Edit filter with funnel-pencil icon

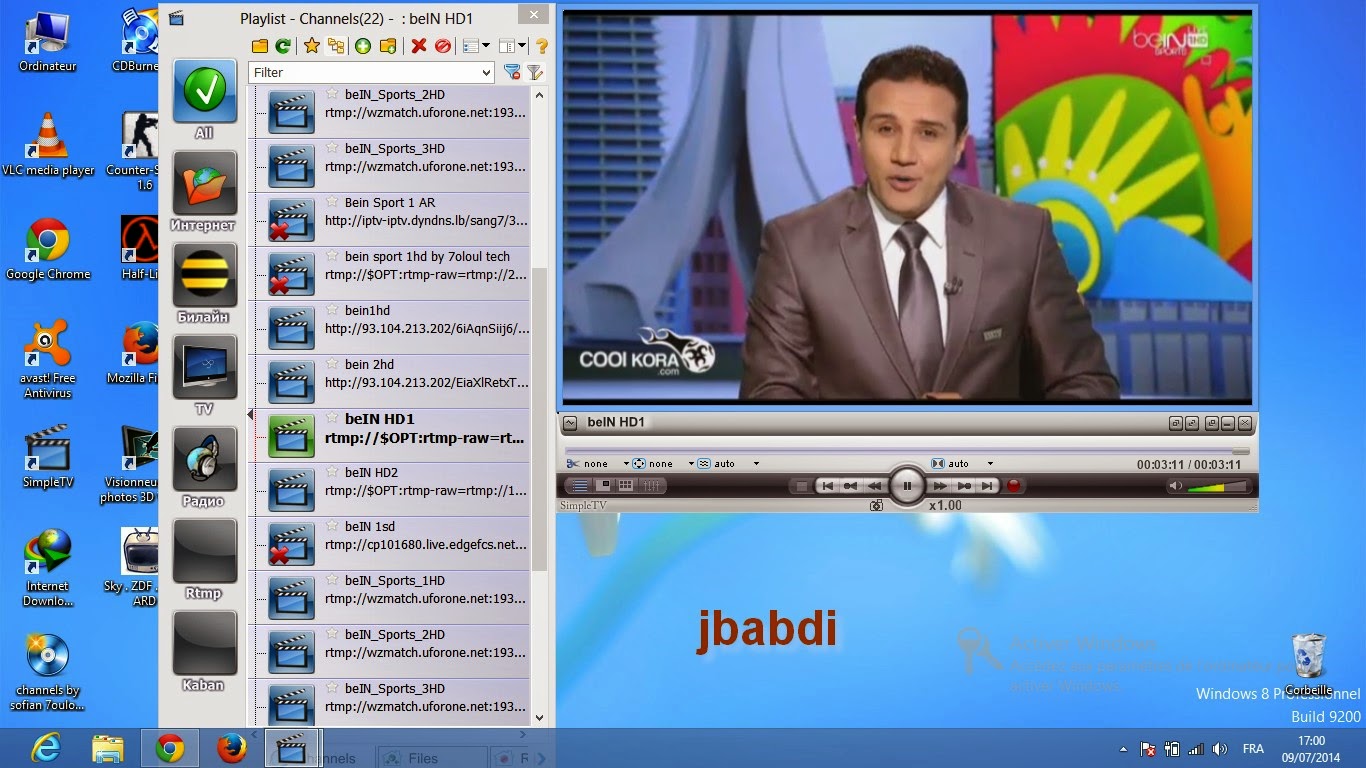pos(535,72)
